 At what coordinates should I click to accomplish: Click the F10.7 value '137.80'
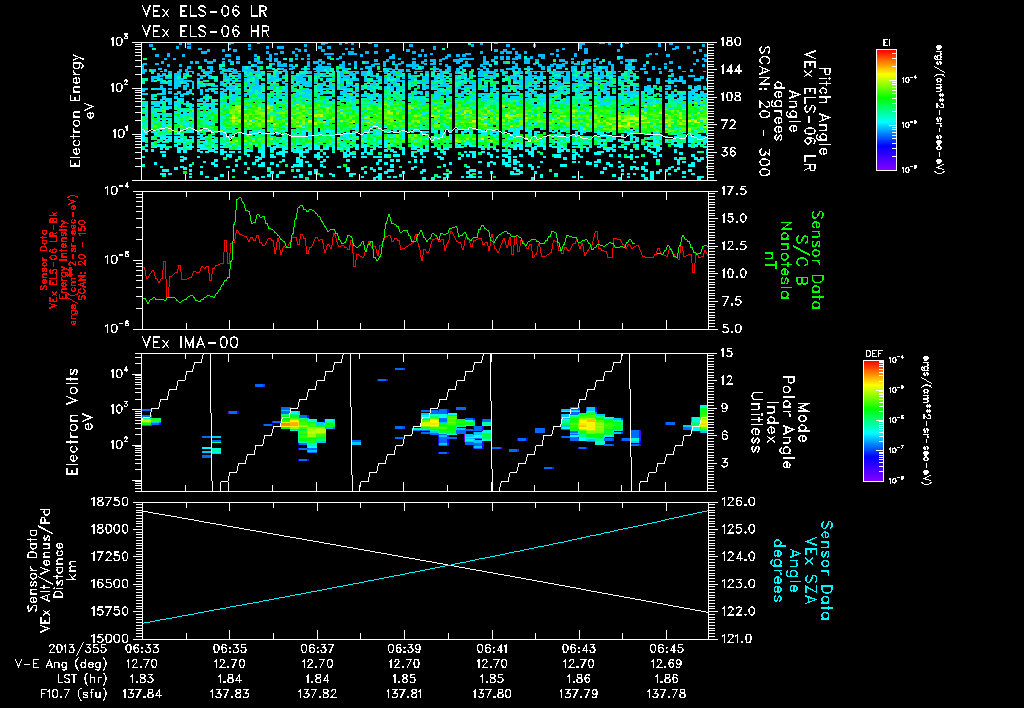pyautogui.click(x=492, y=694)
